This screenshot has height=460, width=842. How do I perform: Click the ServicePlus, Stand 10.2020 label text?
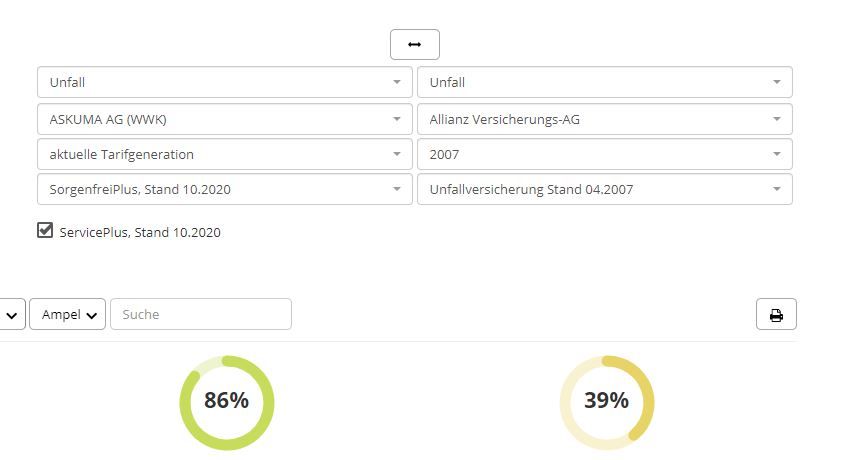140,232
